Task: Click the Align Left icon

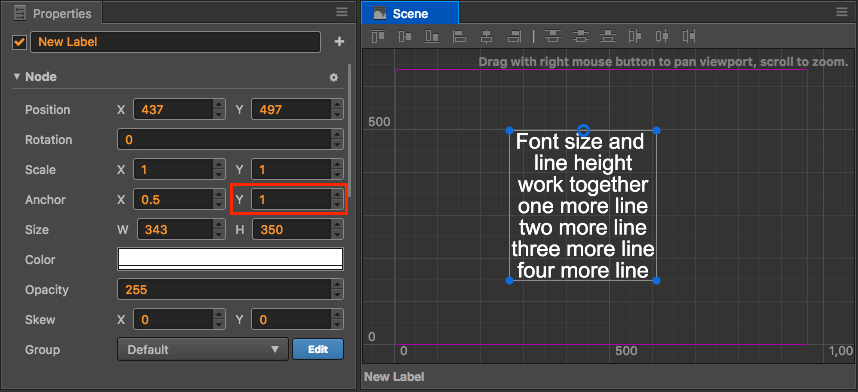Action: point(459,37)
